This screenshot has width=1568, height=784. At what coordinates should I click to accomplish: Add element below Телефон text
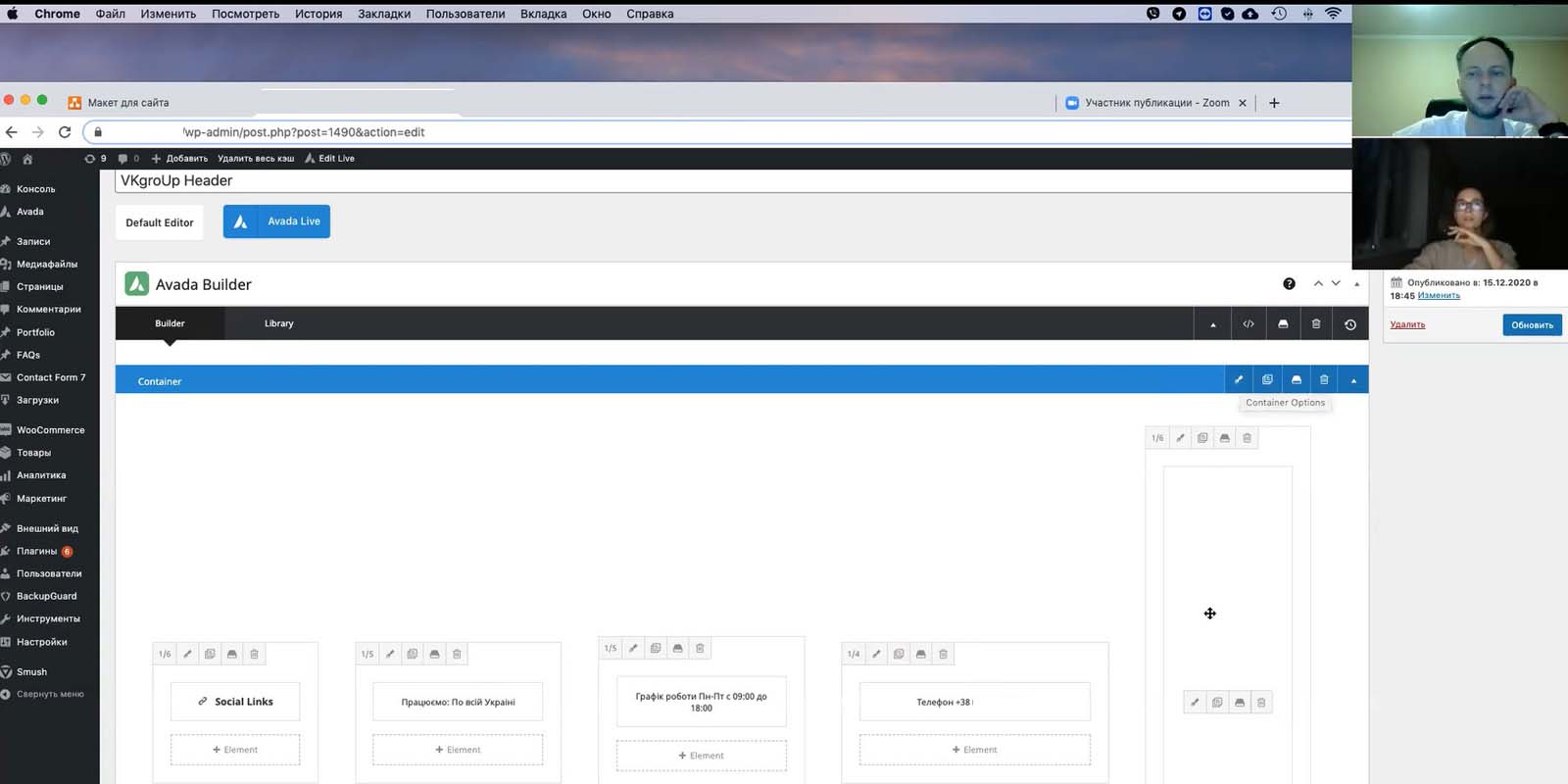click(x=974, y=750)
